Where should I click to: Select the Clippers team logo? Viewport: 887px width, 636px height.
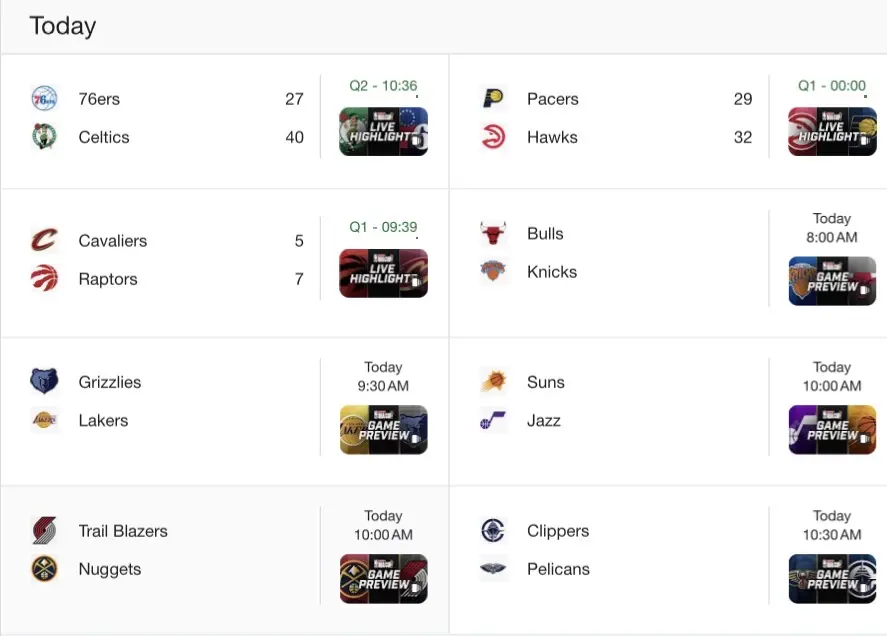(x=493, y=530)
